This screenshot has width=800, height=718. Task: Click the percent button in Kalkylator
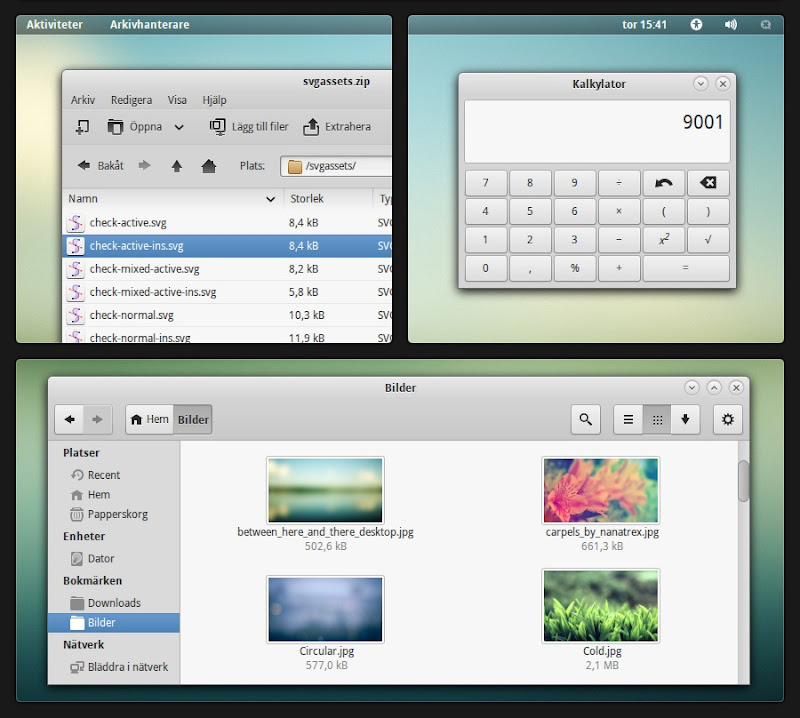point(574,268)
